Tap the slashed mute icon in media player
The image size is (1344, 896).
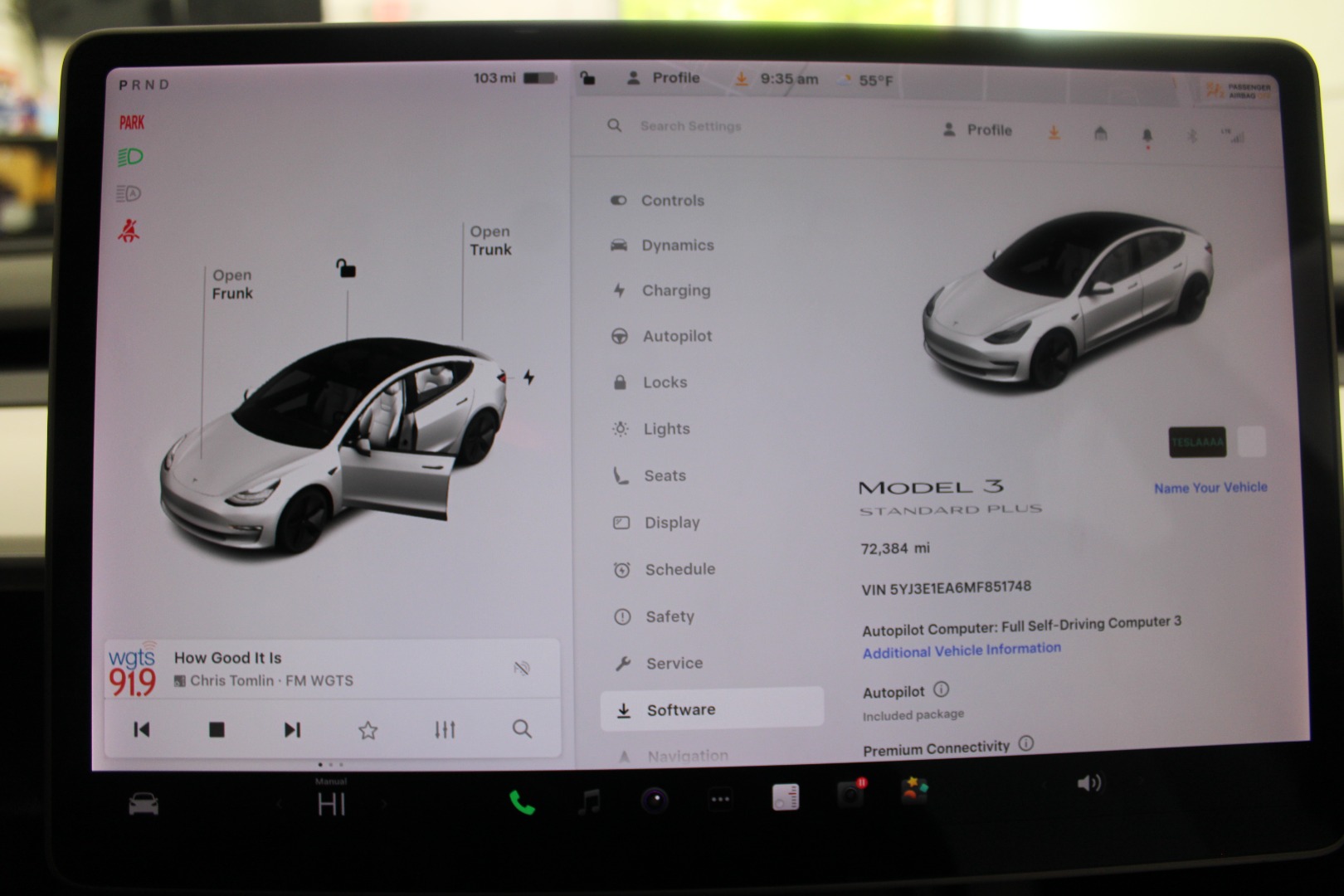[522, 668]
